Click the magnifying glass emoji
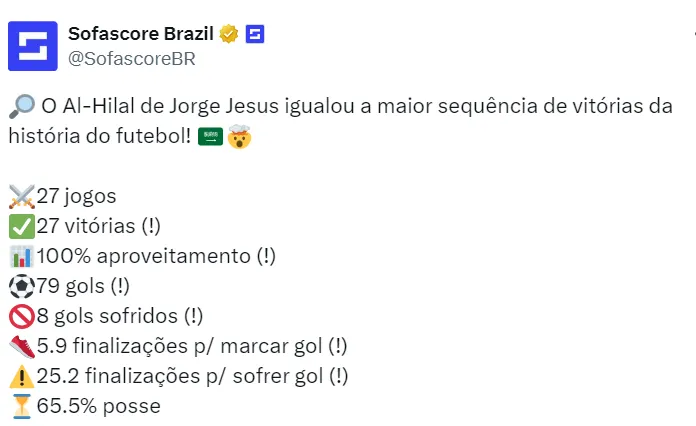Screen dimensions: 696x426 coord(21,106)
